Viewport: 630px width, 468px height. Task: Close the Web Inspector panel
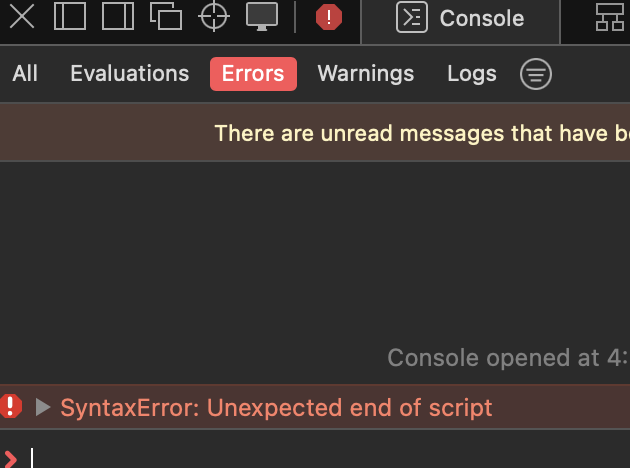[22, 16]
